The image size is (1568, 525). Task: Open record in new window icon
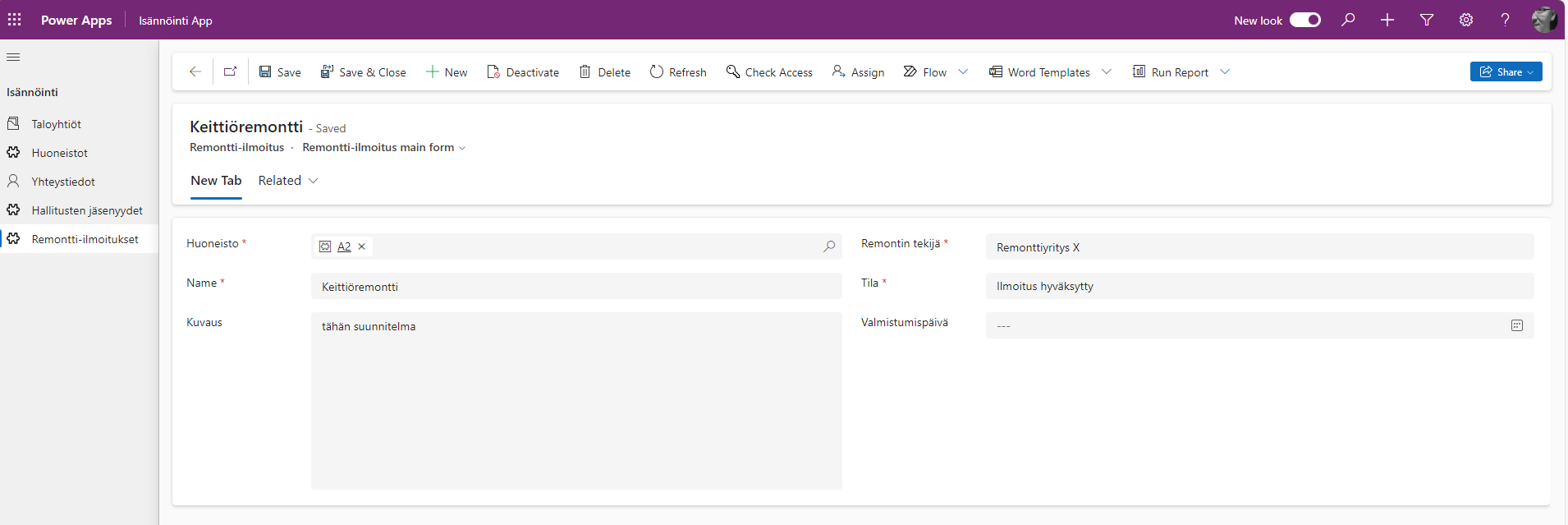[231, 71]
